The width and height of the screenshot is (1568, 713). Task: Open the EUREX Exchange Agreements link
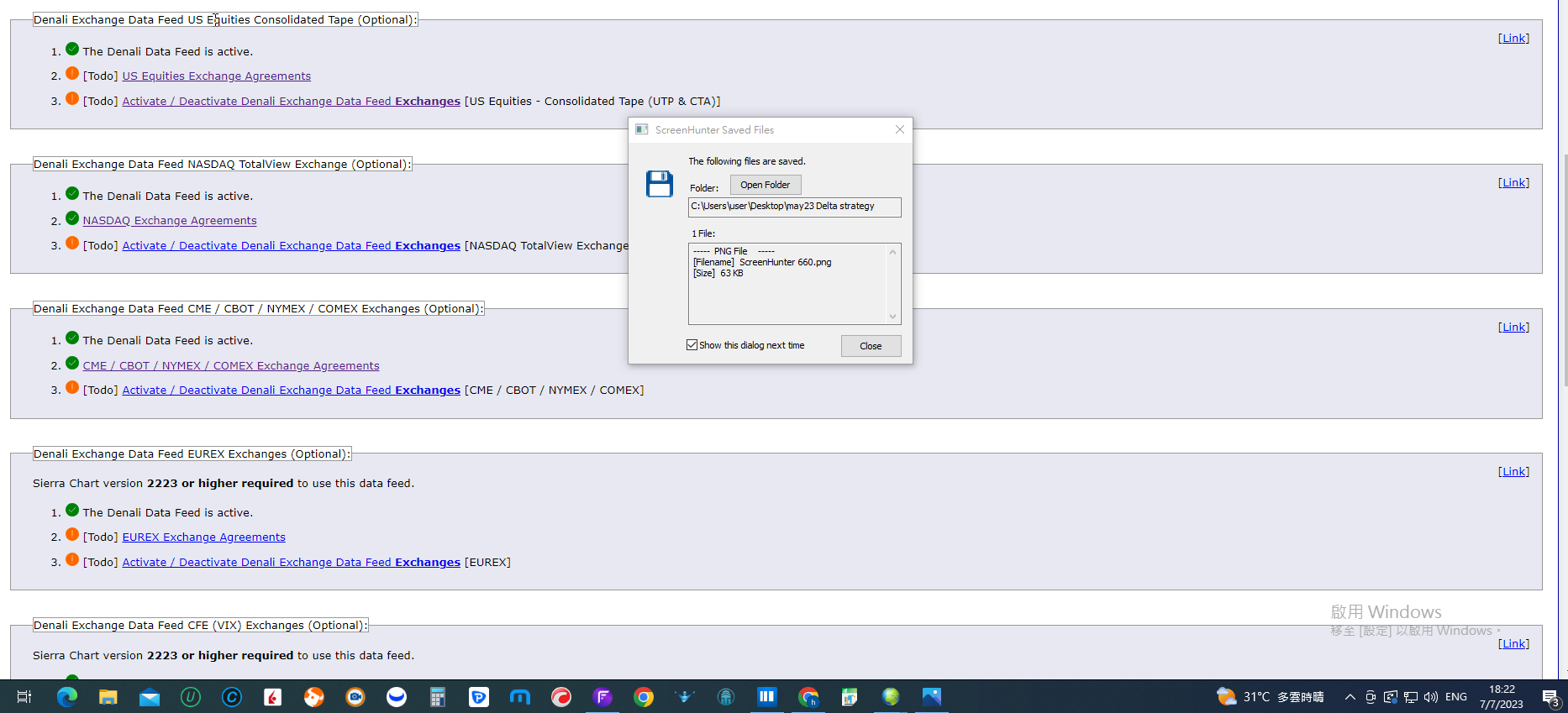click(204, 537)
